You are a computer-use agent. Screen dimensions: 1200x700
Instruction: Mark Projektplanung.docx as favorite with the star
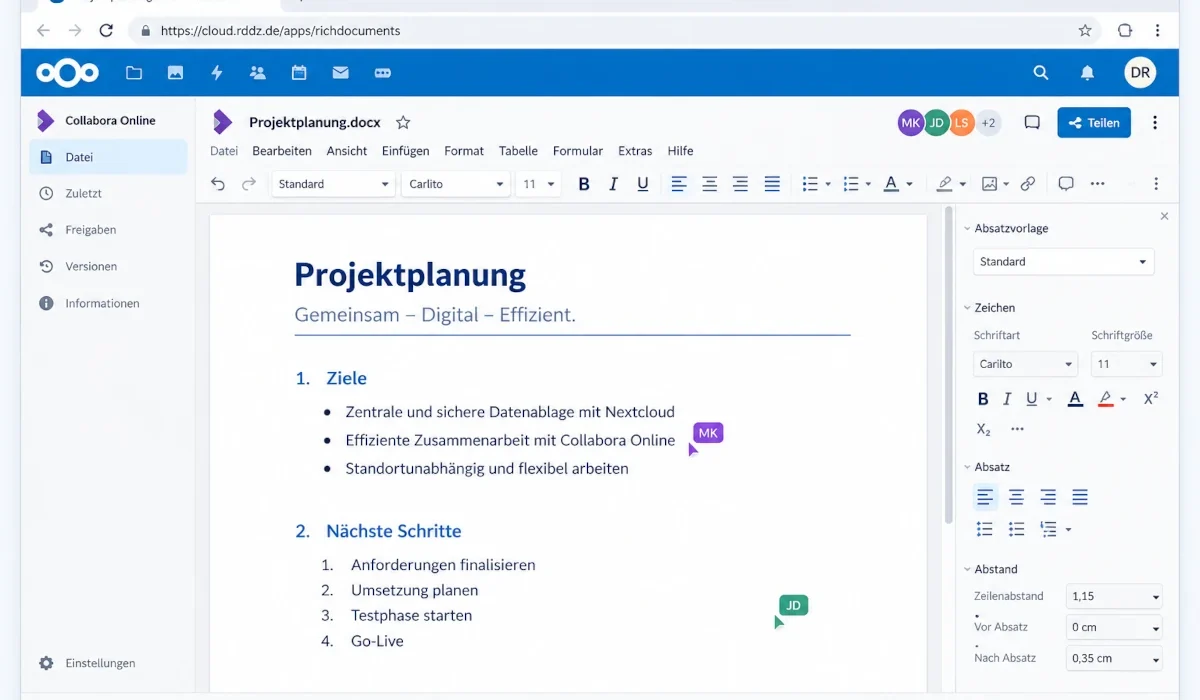(x=403, y=122)
